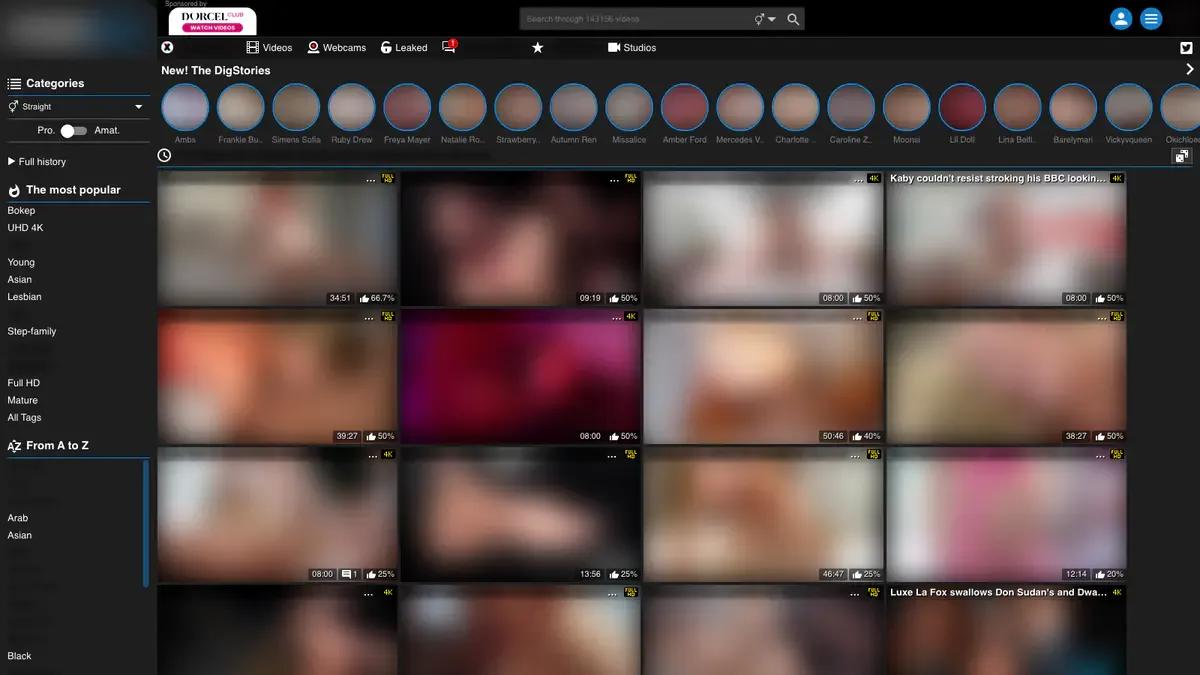Open options dots on the 39:27 video
Viewport: 1200px width, 675px height.
point(370,318)
